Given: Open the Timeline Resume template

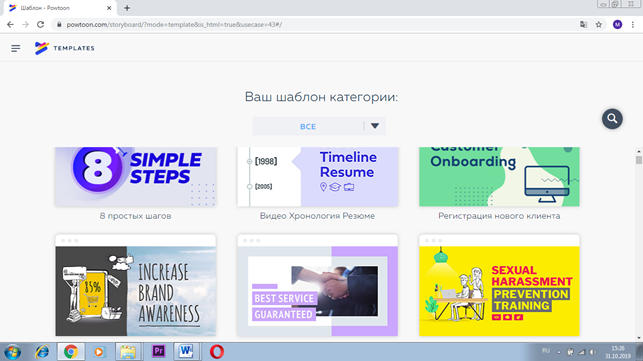Looking at the screenshot, I should [317, 176].
